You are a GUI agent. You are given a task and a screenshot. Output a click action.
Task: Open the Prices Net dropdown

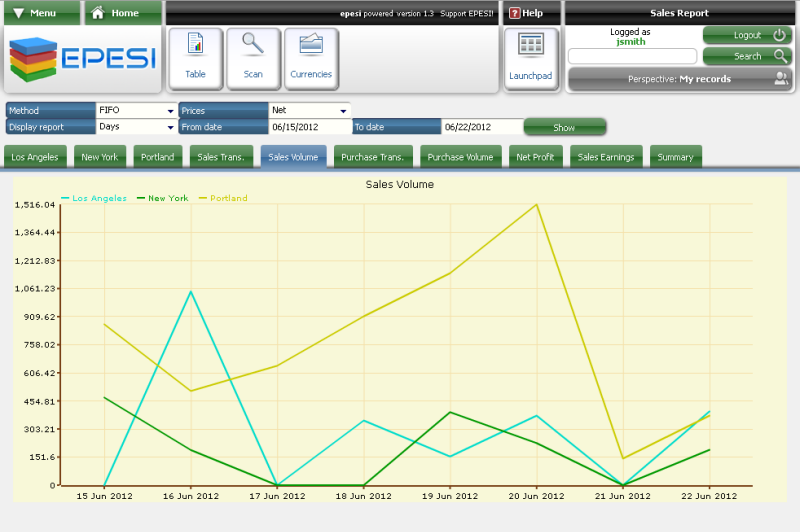[310, 110]
